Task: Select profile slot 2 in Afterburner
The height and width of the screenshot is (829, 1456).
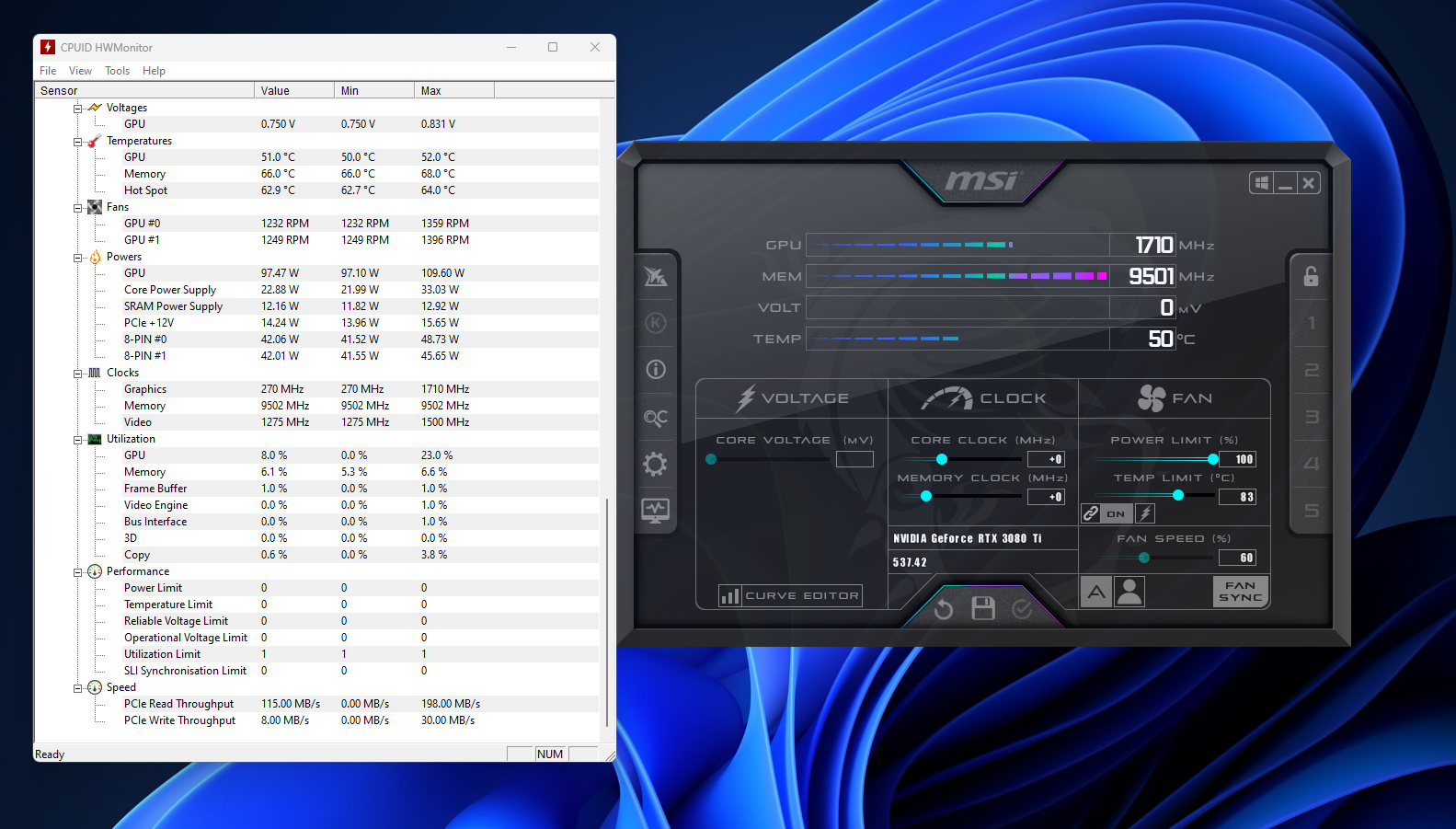Action: point(1312,370)
